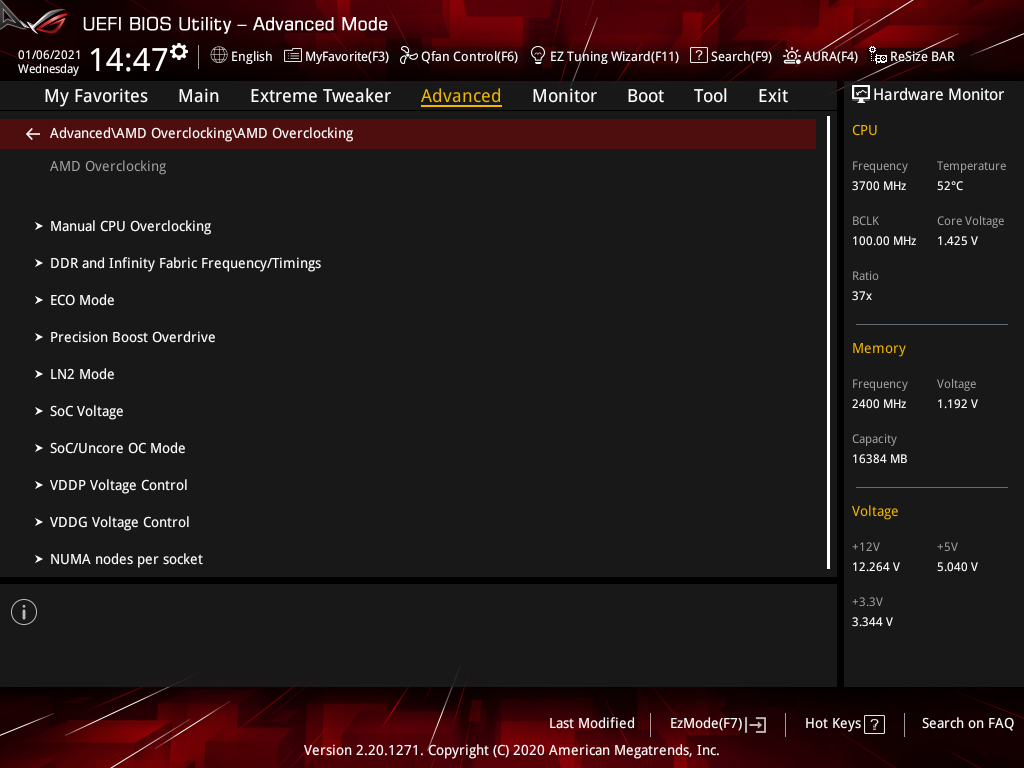This screenshot has height=768, width=1024.
Task: Open Hot Keys help icon
Action: tap(874, 724)
